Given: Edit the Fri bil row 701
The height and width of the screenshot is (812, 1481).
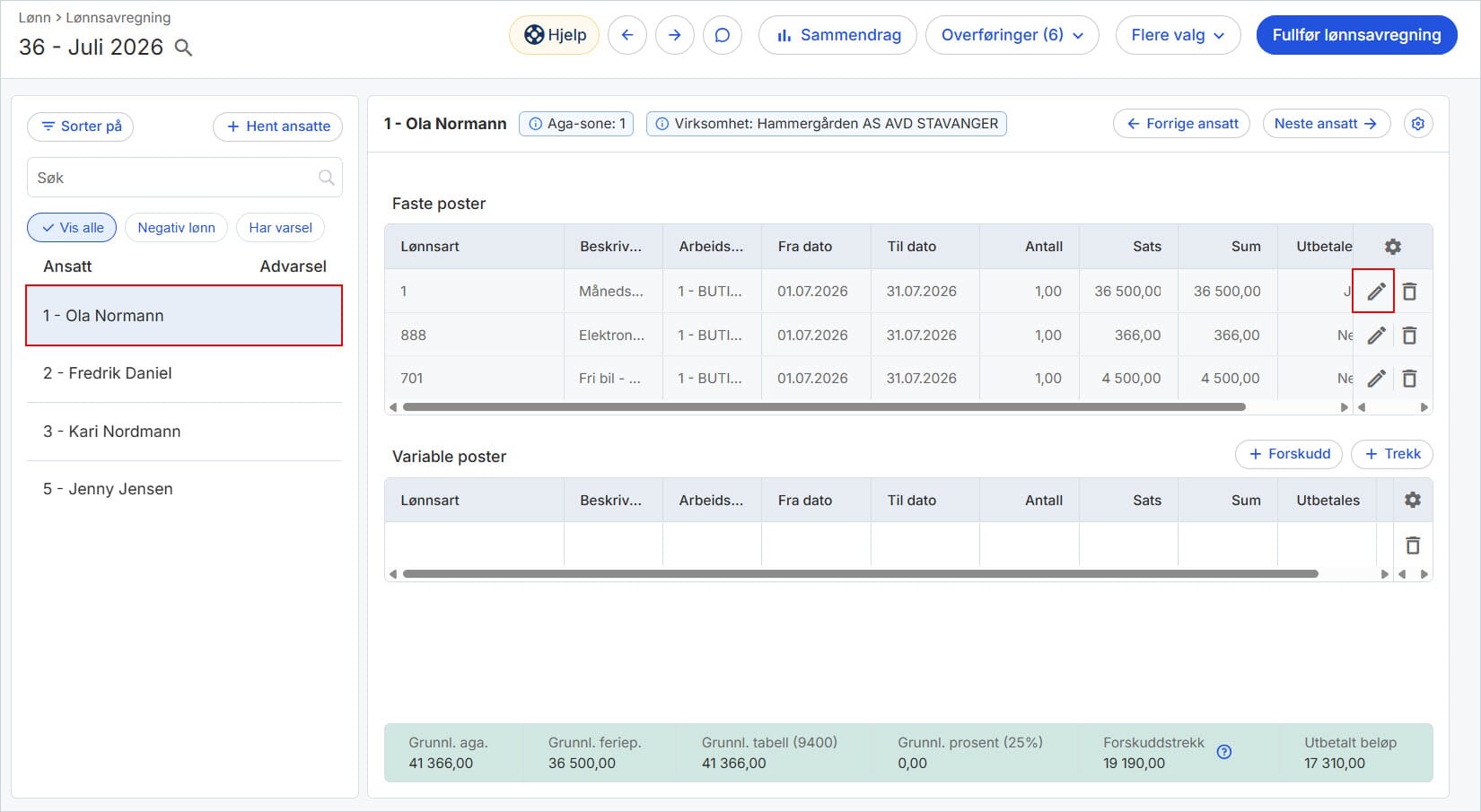Looking at the screenshot, I should pyautogui.click(x=1376, y=379).
